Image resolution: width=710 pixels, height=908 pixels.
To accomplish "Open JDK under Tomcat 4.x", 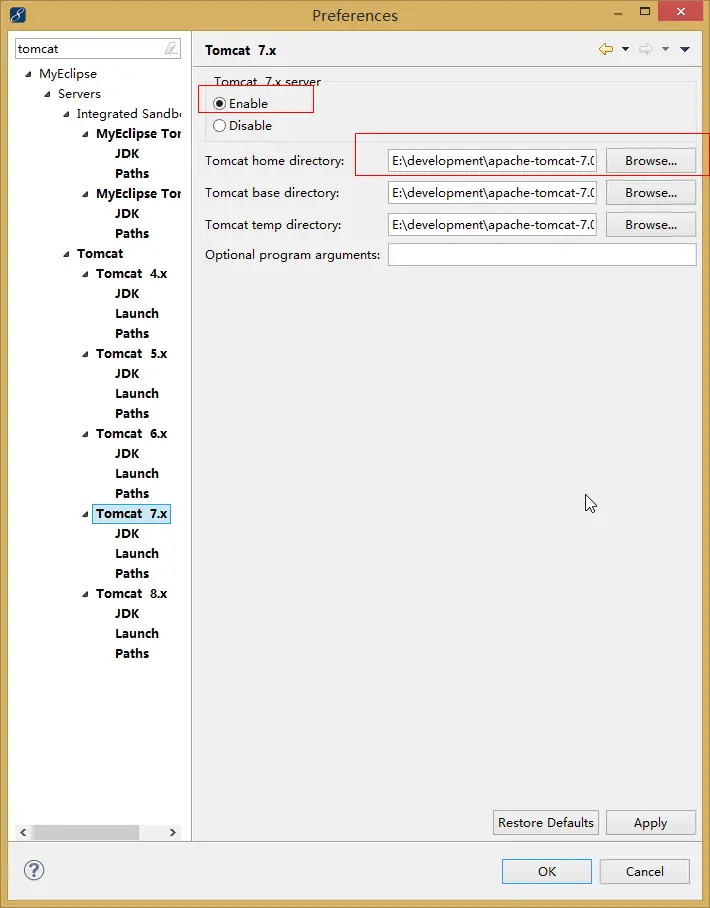I will (127, 294).
